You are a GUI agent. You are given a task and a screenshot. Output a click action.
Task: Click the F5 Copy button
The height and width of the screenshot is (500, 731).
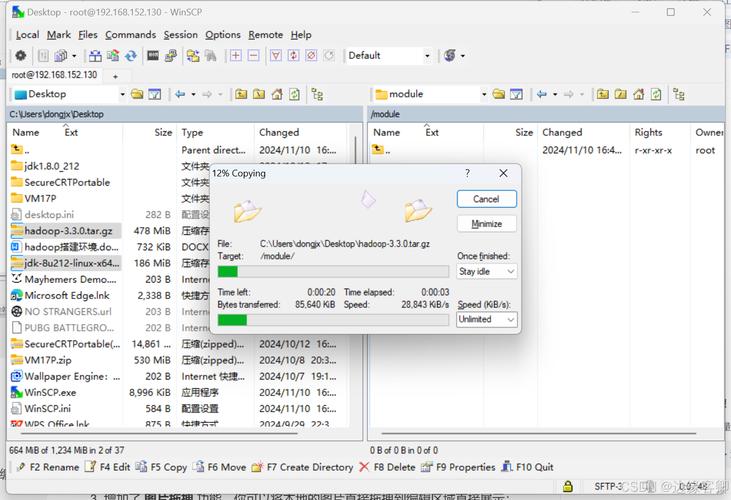point(161,467)
